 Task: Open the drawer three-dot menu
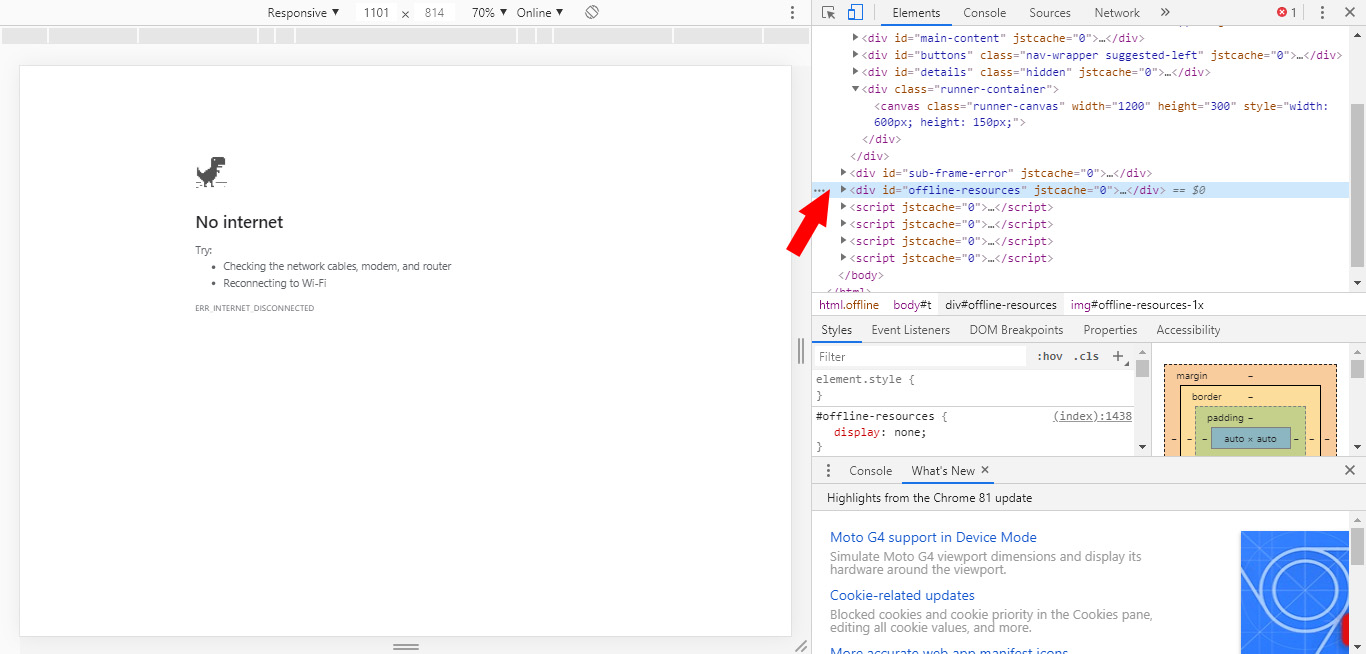(828, 471)
